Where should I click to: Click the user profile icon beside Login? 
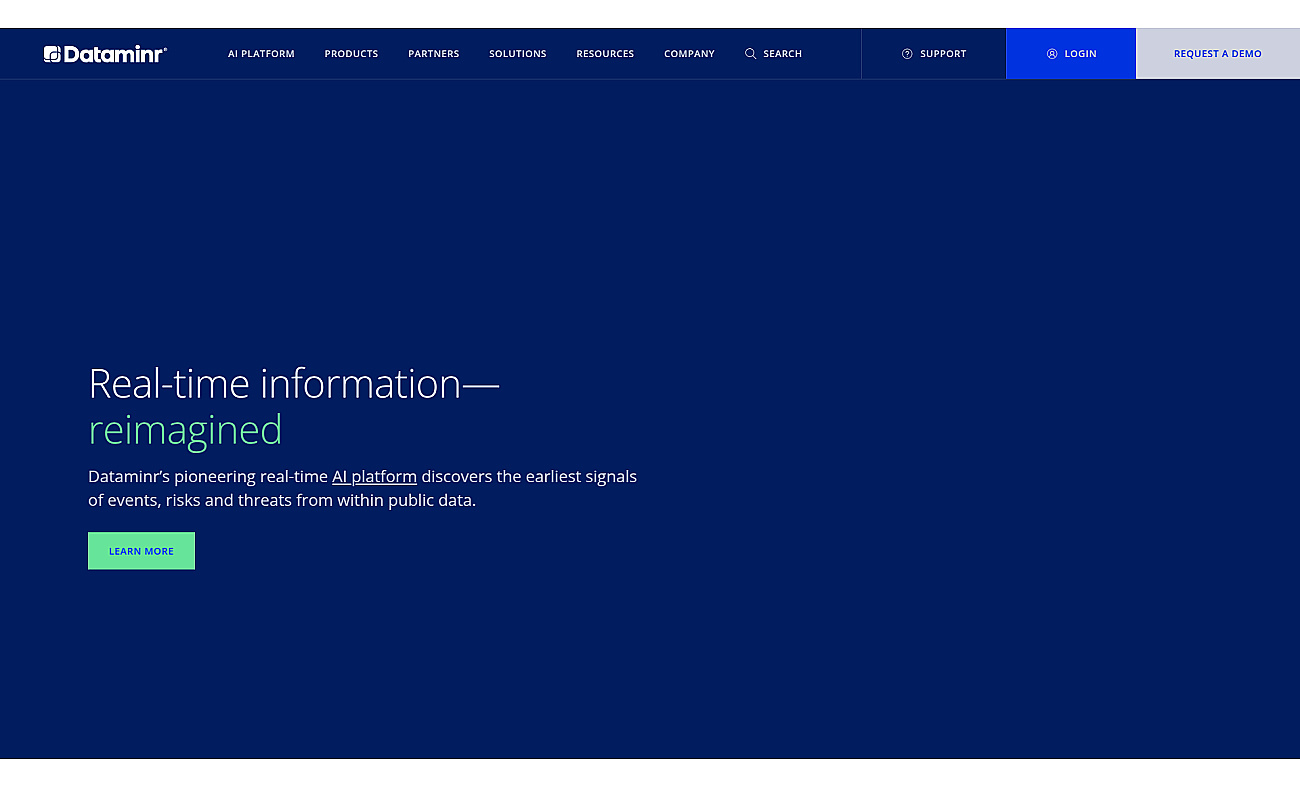pyautogui.click(x=1052, y=54)
